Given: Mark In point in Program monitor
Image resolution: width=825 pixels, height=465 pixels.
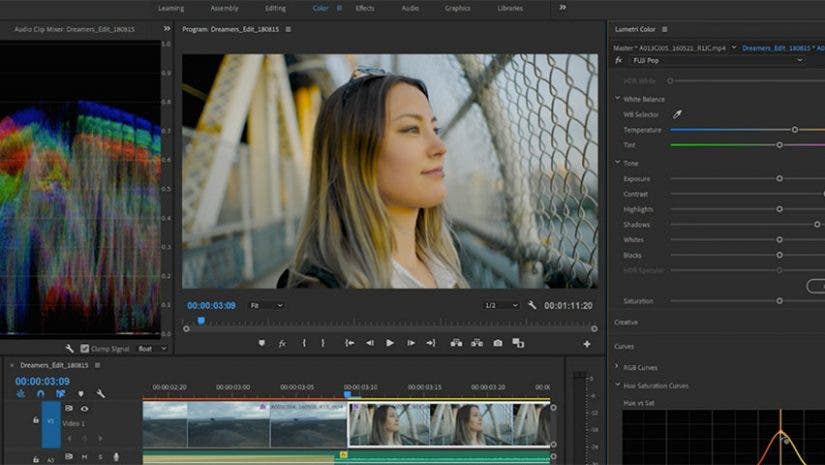Looking at the screenshot, I should (304, 343).
